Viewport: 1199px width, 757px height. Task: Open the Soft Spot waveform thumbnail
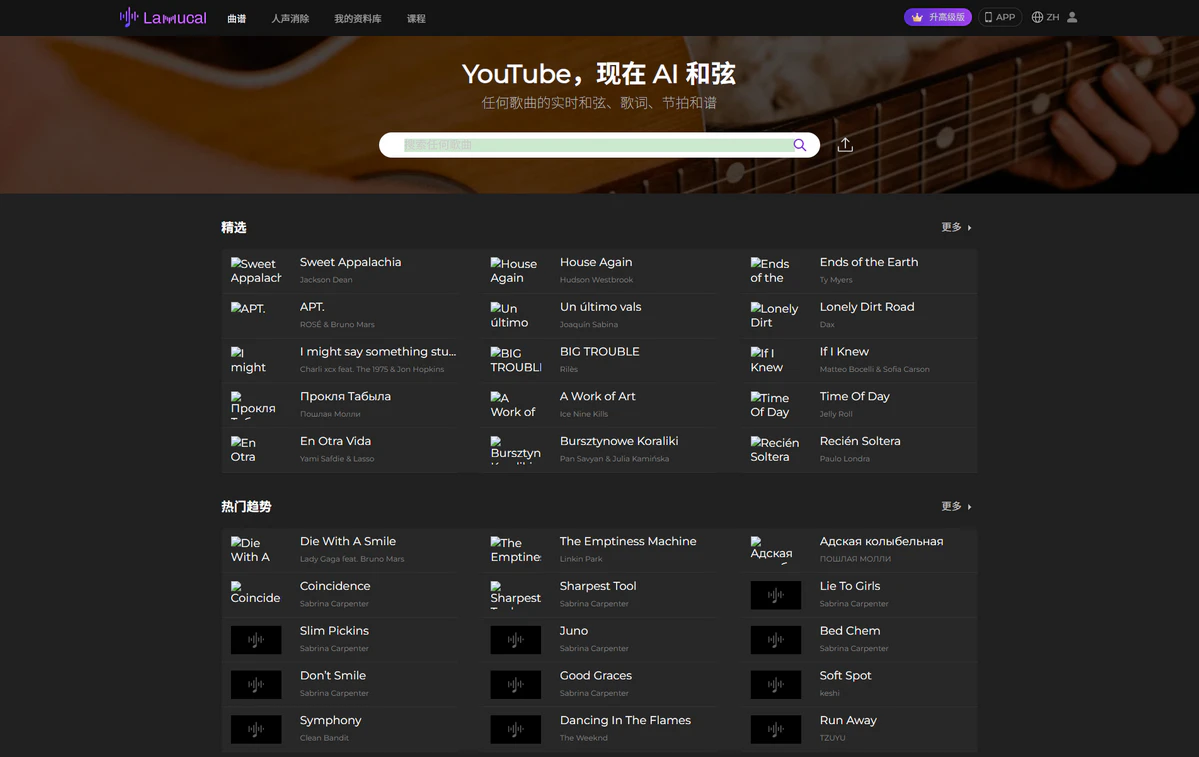775,684
